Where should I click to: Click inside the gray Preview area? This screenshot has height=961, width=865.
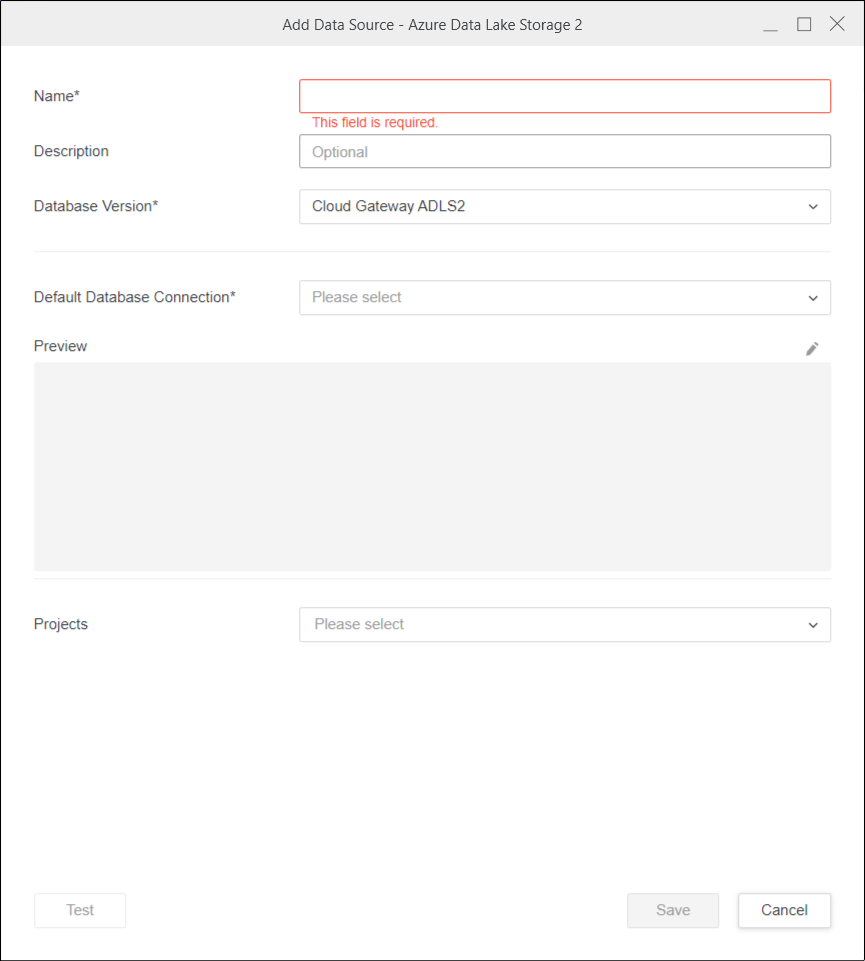coord(432,466)
